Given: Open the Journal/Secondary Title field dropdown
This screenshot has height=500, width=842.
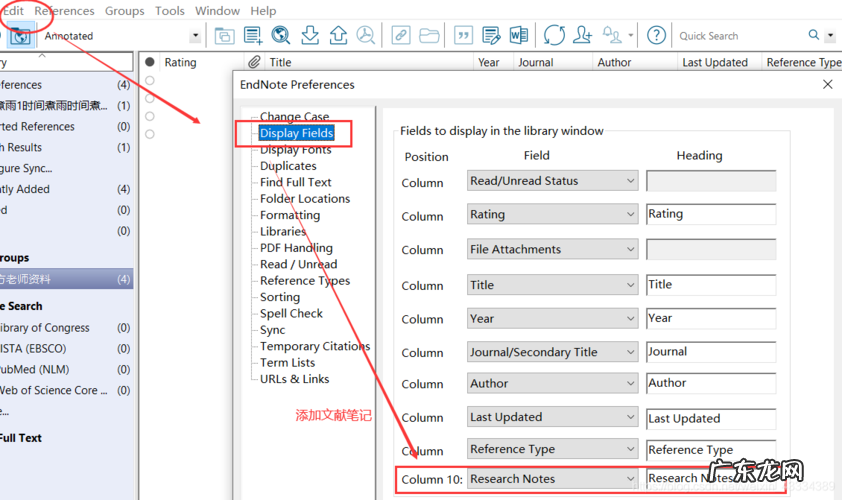Looking at the screenshot, I should [x=630, y=352].
